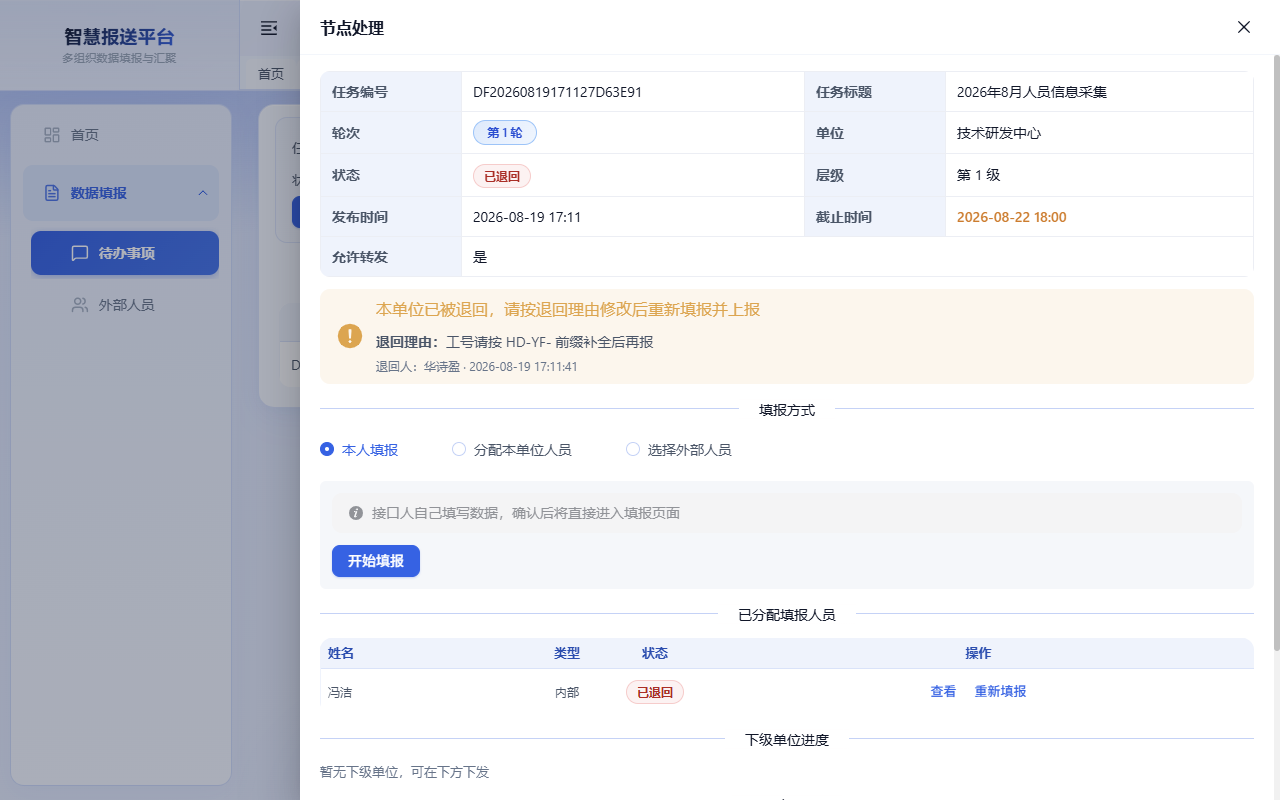Click the 类型 column header
The image size is (1280, 800).
pyautogui.click(x=567, y=653)
